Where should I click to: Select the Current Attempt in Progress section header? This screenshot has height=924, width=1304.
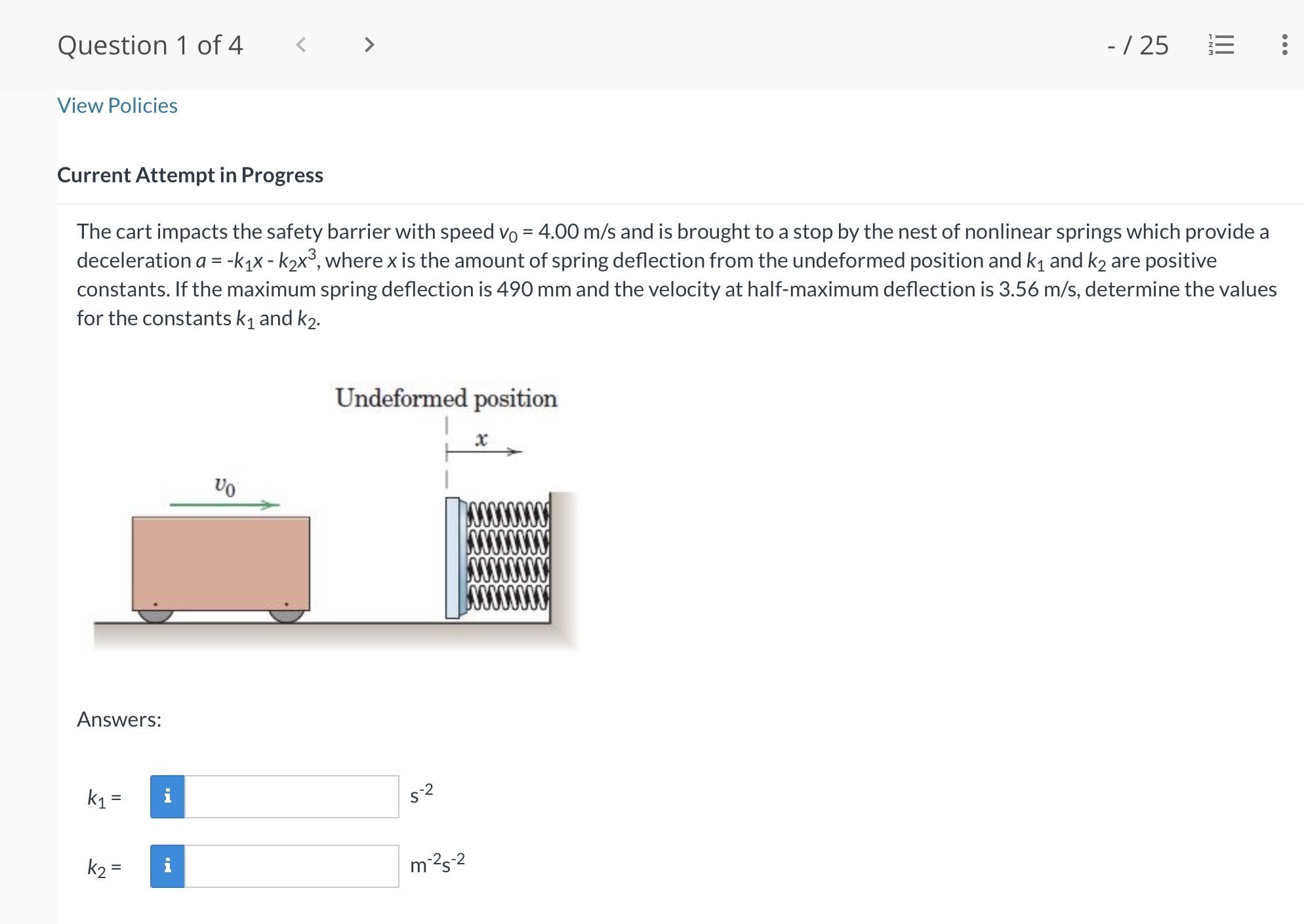coord(190,174)
